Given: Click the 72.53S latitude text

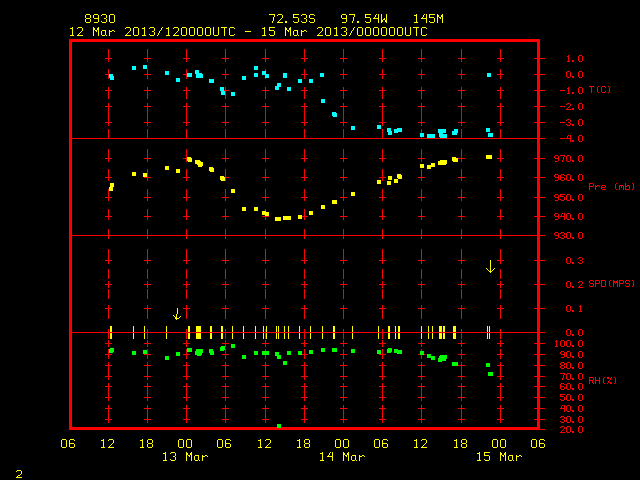Looking at the screenshot, I should [x=292, y=19].
